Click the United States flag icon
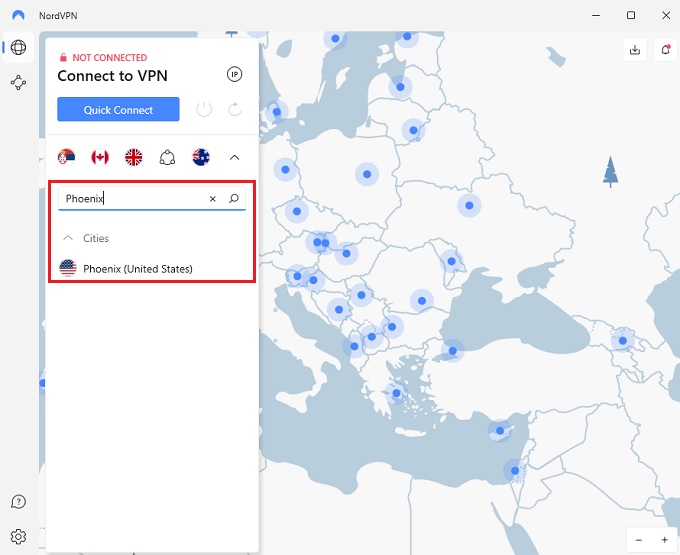680x555 pixels. (x=68, y=268)
